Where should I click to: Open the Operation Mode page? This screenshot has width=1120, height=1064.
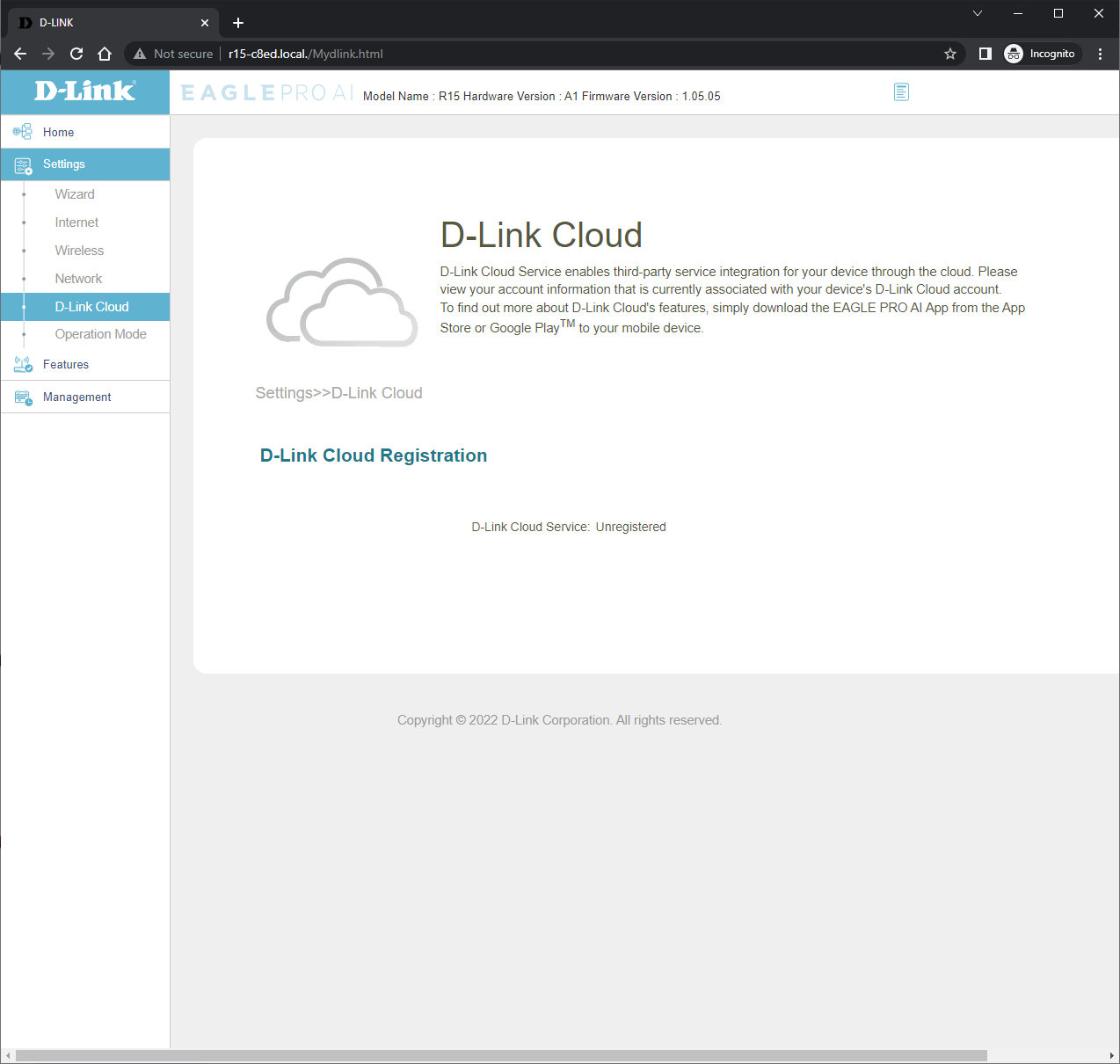tap(100, 334)
